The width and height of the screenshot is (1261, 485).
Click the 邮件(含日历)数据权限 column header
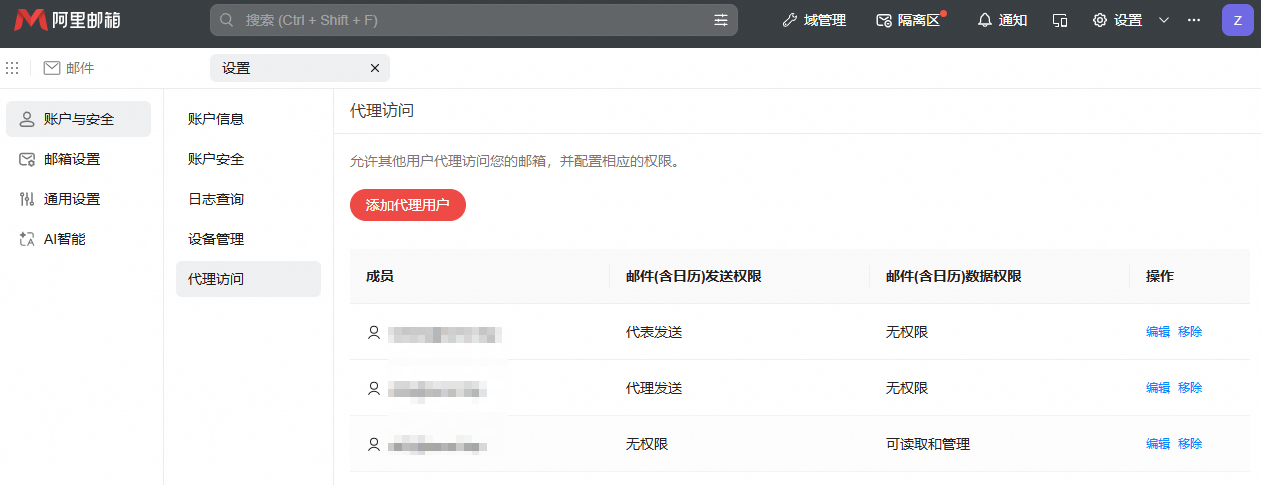(954, 276)
